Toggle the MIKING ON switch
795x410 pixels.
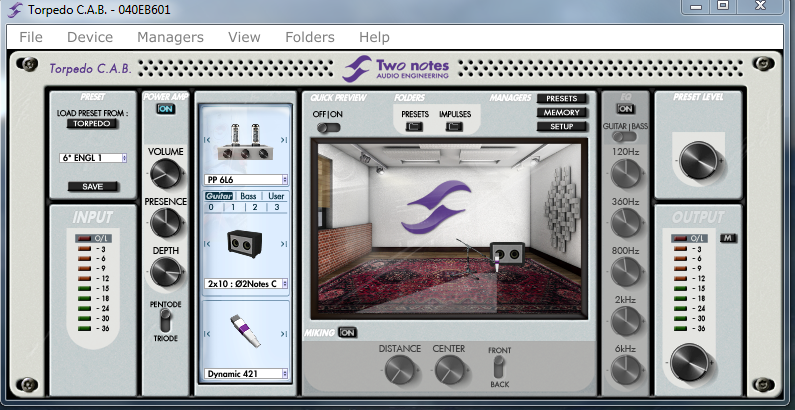(x=347, y=333)
